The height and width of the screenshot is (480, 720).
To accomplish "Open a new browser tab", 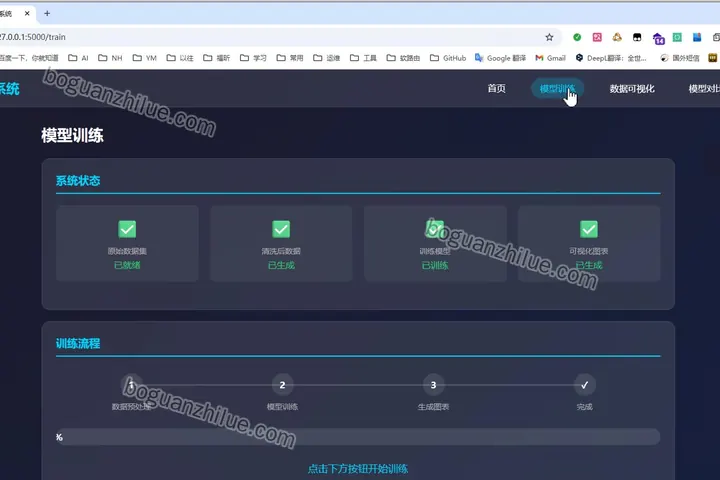I will coord(47,13).
